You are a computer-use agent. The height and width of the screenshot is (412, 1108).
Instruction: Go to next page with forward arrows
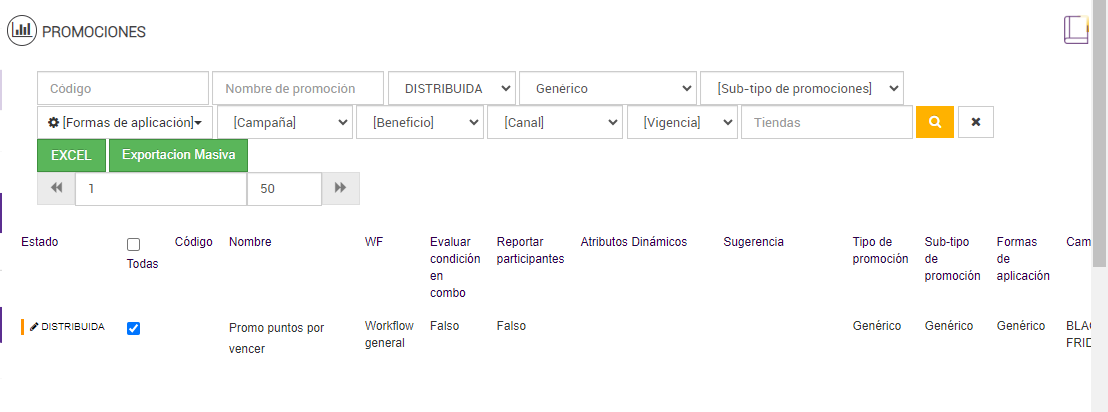click(x=340, y=188)
